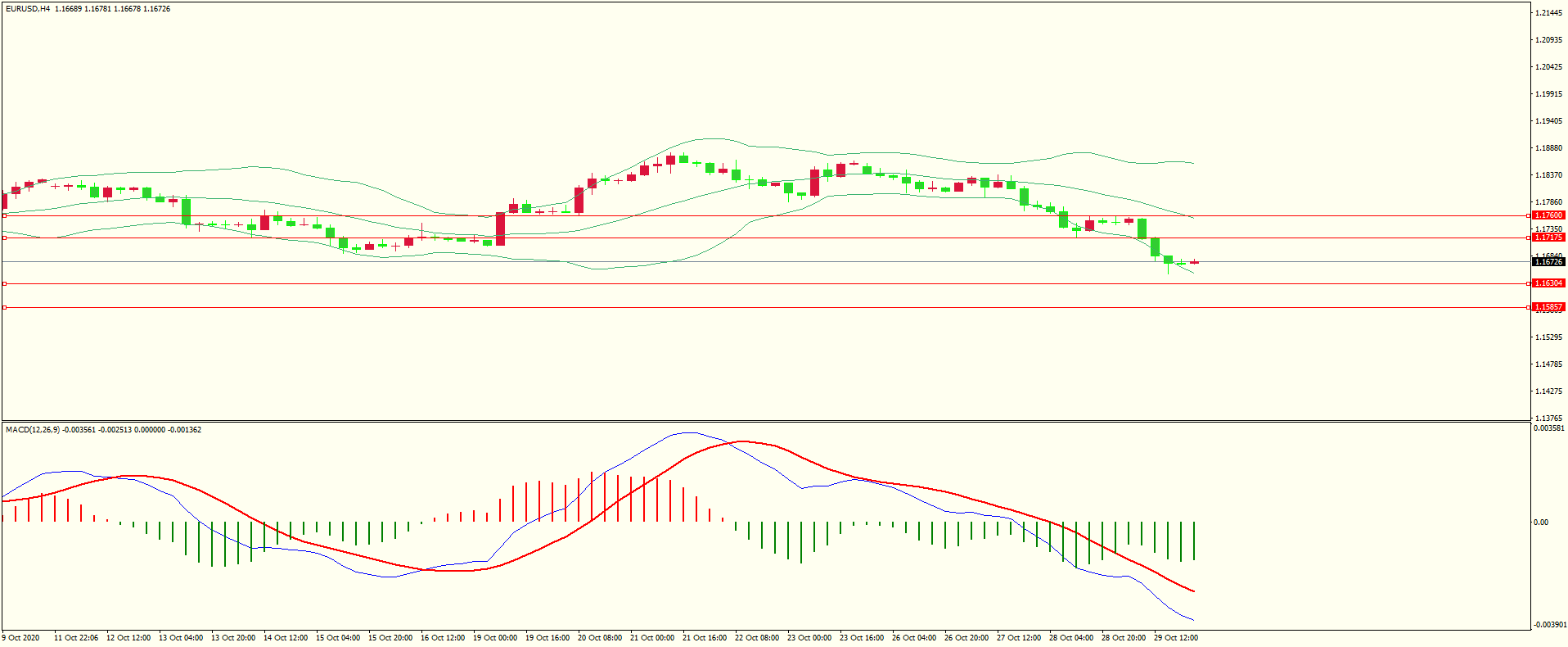Click the 23 Oct 00:00 time label
Viewport: 1568px width, 647px height.
809,638
